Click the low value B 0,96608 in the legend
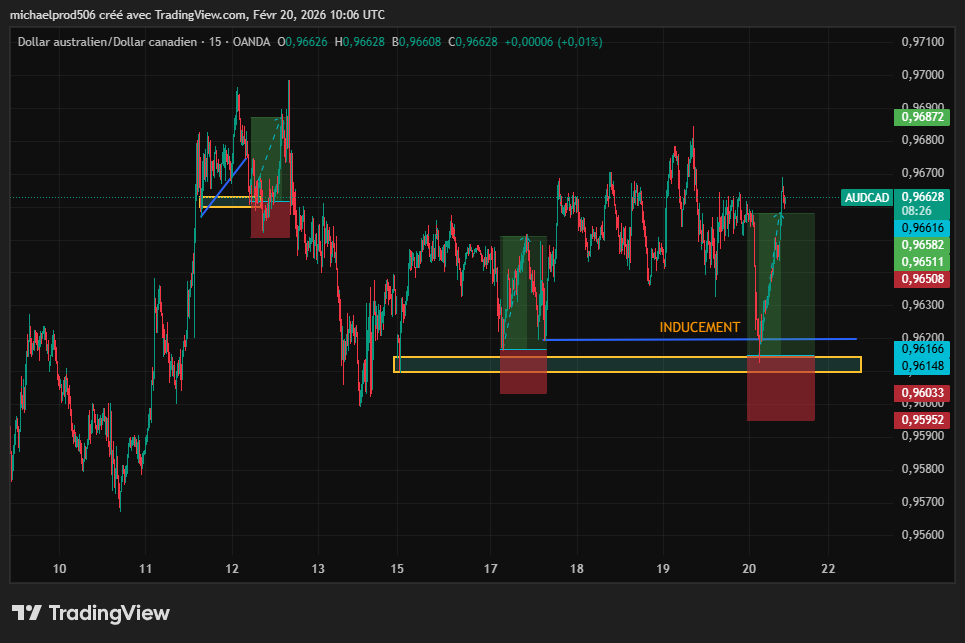 tap(417, 42)
